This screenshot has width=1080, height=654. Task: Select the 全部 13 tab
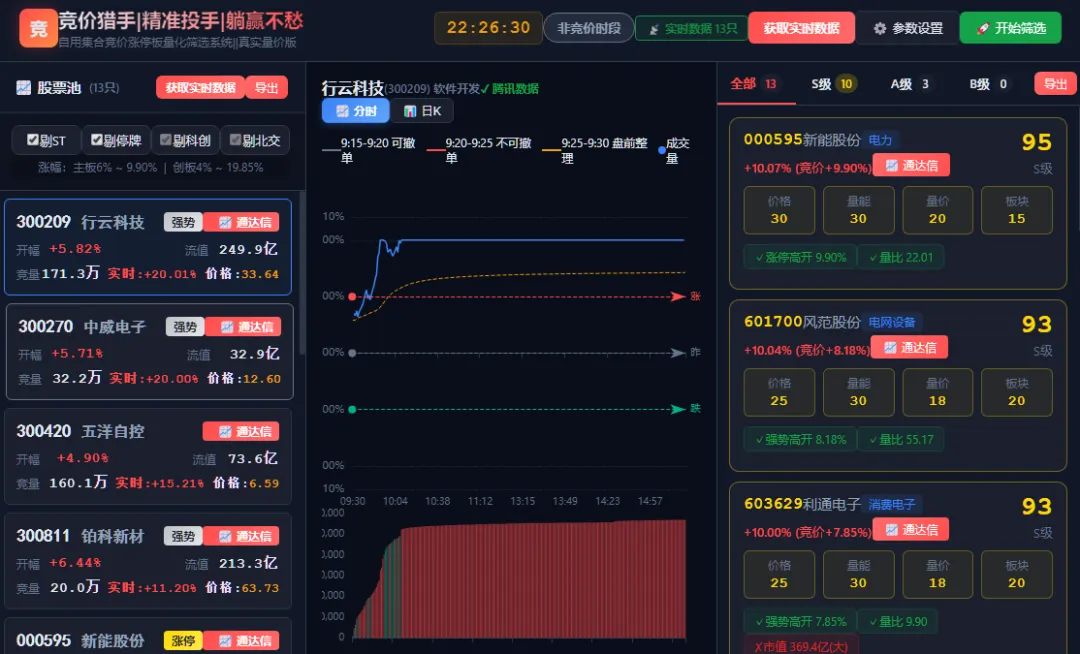(x=754, y=84)
